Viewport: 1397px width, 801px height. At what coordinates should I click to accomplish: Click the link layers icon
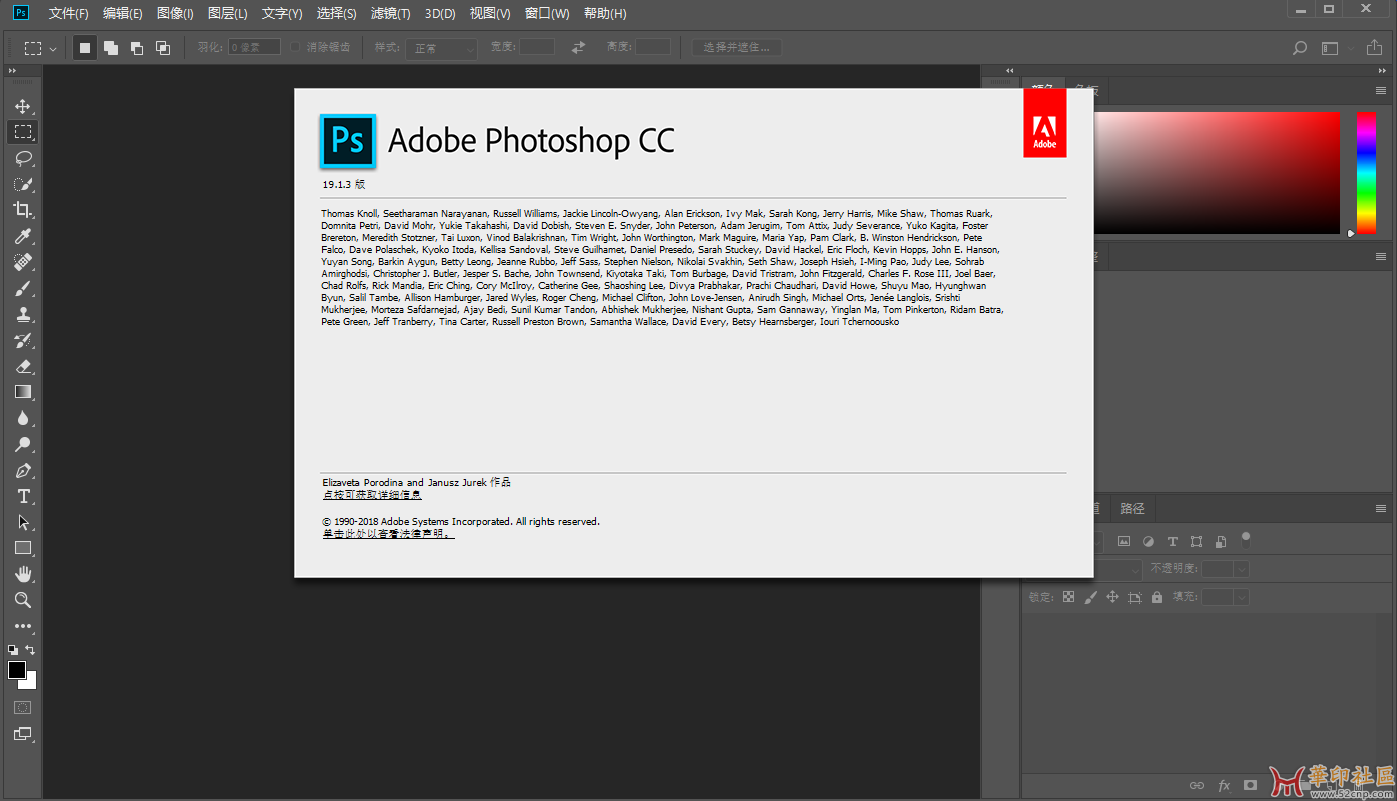[1197, 786]
